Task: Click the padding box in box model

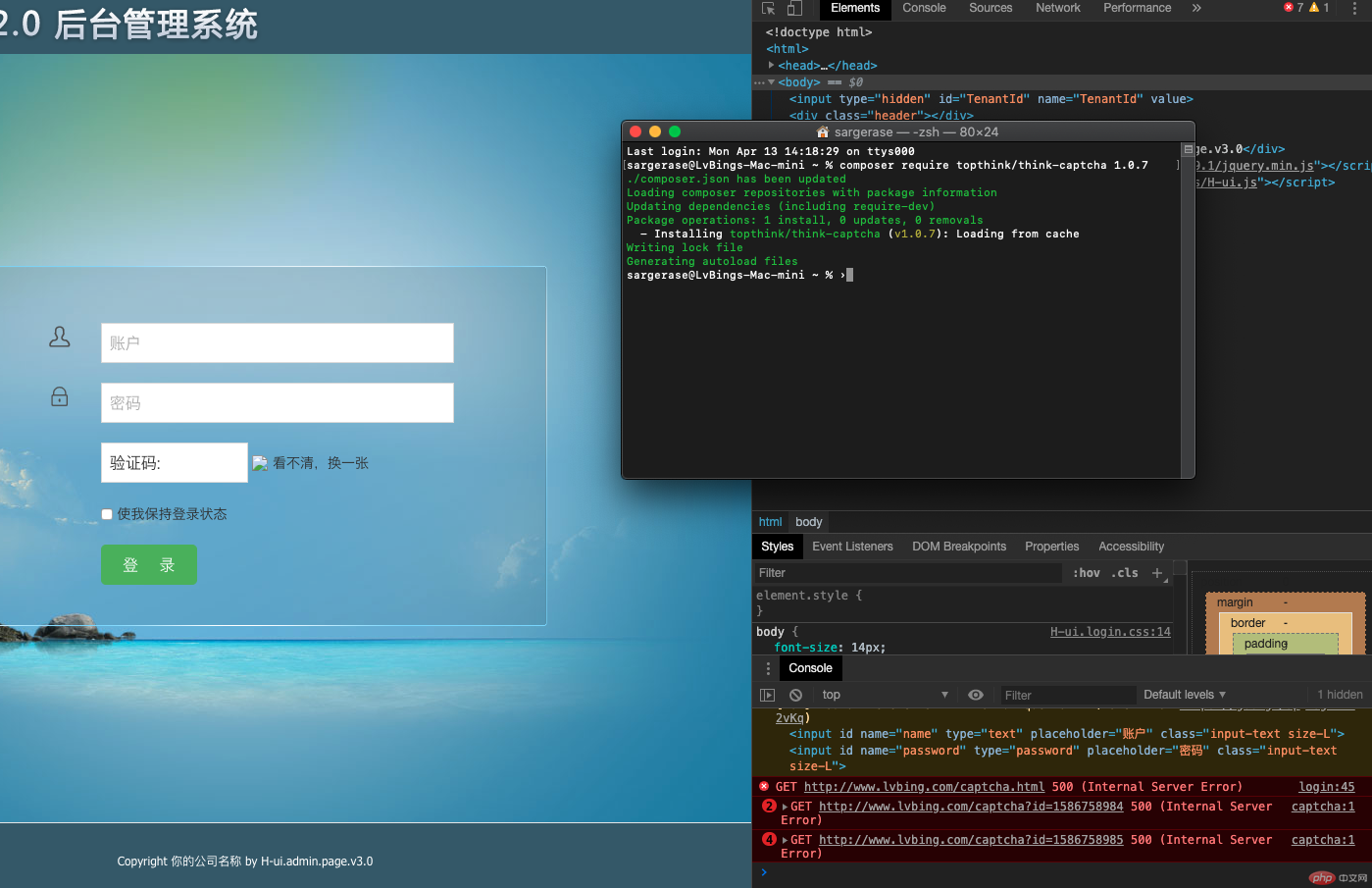Action: 1266,644
